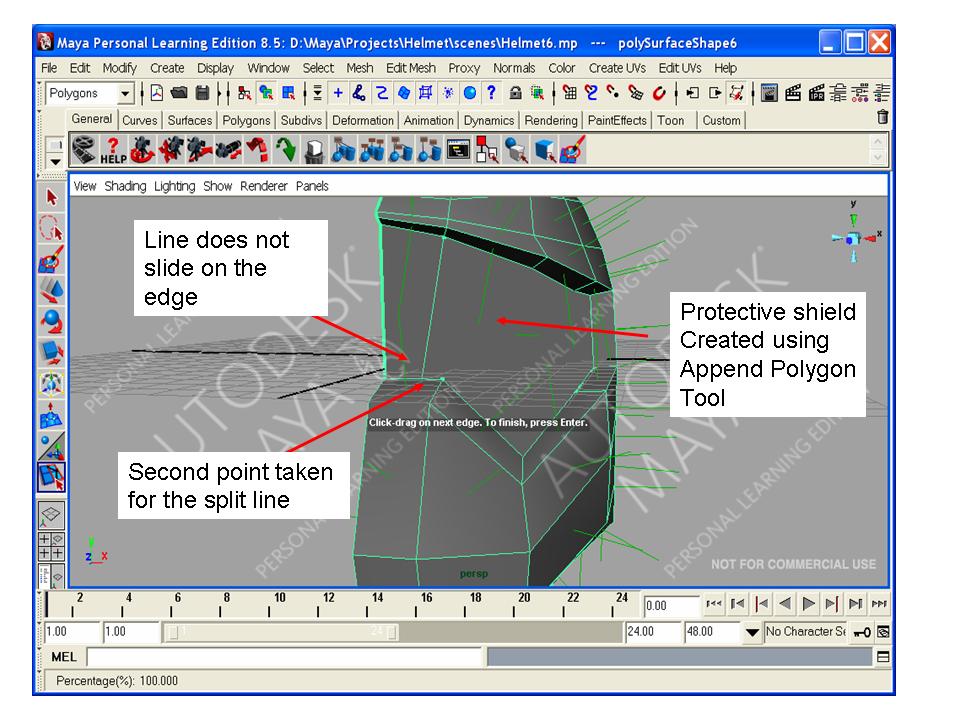This screenshot has width=960, height=720.
Task: Step forward one key
Action: pyautogui.click(x=831, y=604)
